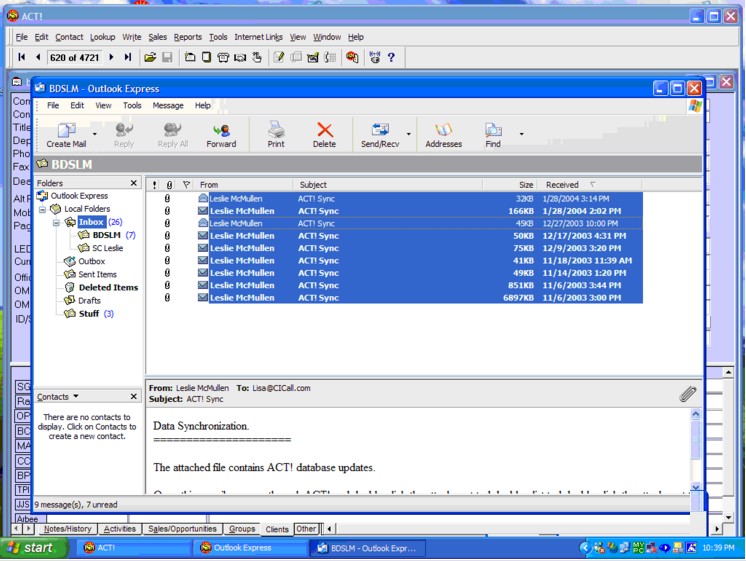This screenshot has width=746, height=561.
Task: Click preview pane scroll up arrow
Action: (695, 414)
